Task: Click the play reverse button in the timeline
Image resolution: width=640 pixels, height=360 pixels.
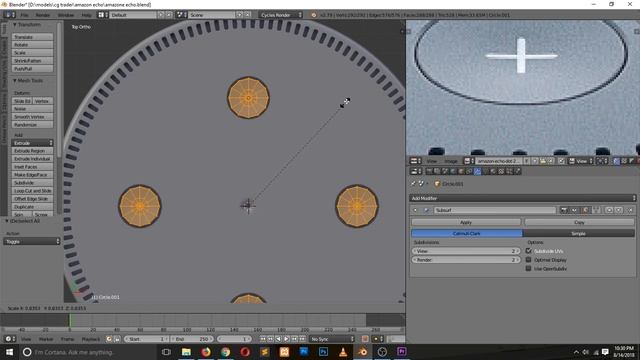Action: coord(278,339)
